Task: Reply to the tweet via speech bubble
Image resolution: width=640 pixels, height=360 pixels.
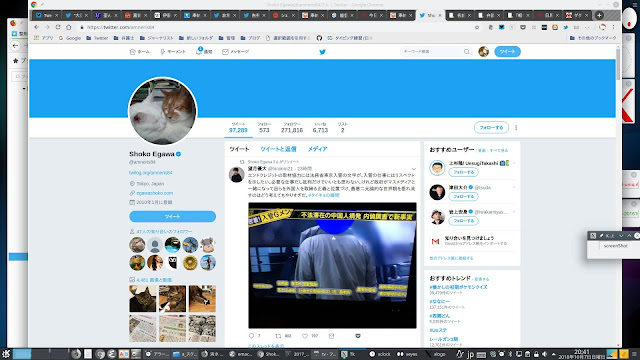Action: pyautogui.click(x=251, y=336)
